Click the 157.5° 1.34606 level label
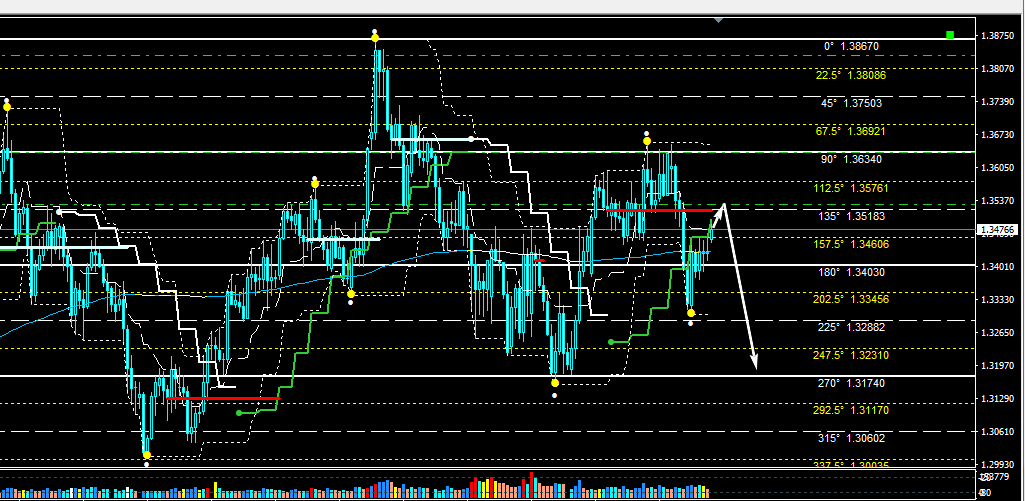Screen dimensions: 1025x501 click(x=851, y=244)
